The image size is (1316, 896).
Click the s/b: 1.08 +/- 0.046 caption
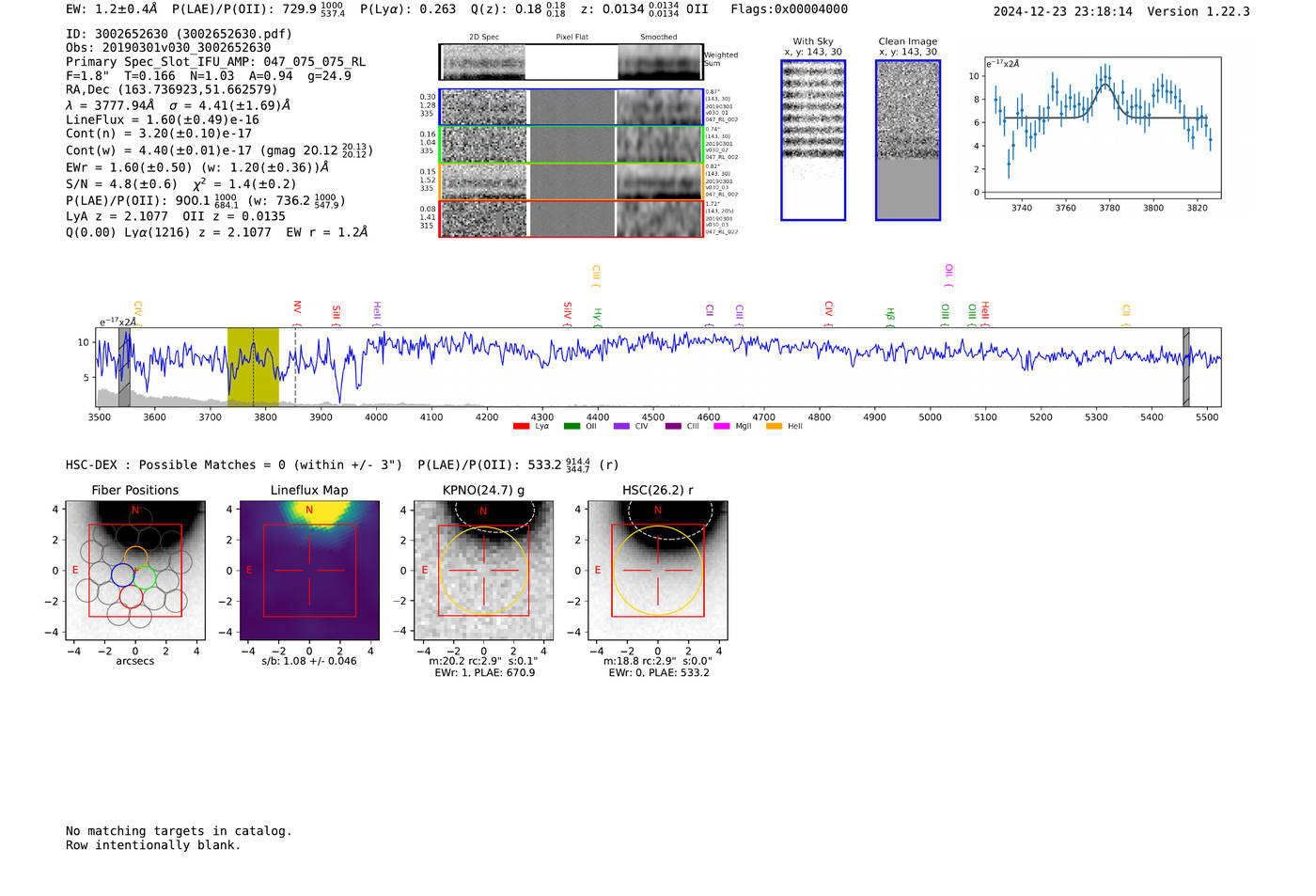309,661
